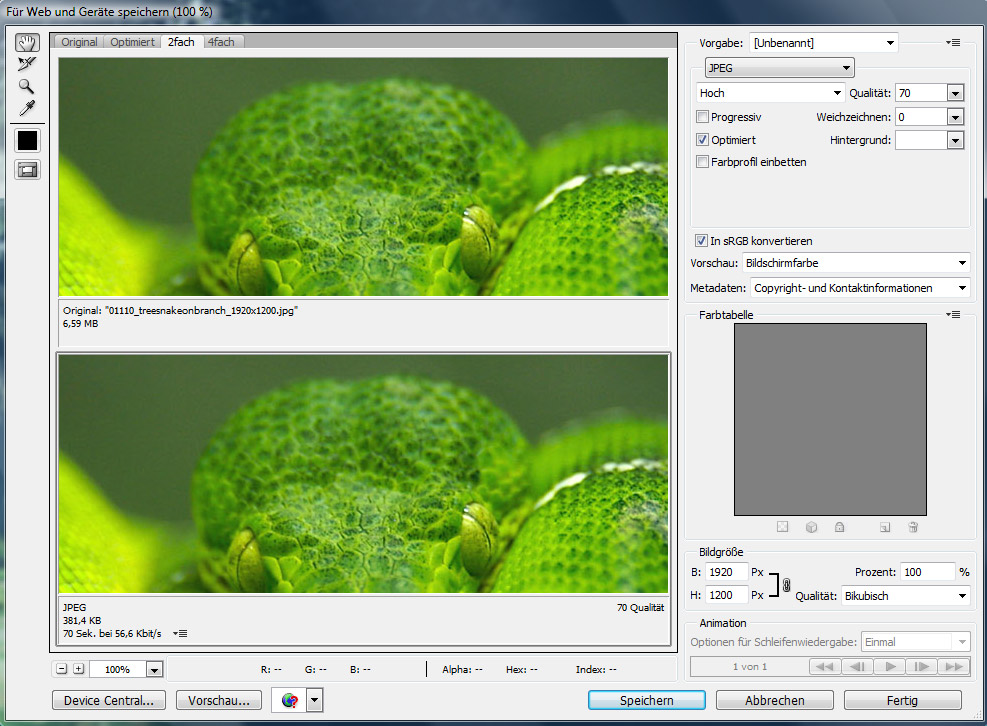Click the new color icon under color table
Screen dimensions: 987x726
pyautogui.click(x=885, y=527)
